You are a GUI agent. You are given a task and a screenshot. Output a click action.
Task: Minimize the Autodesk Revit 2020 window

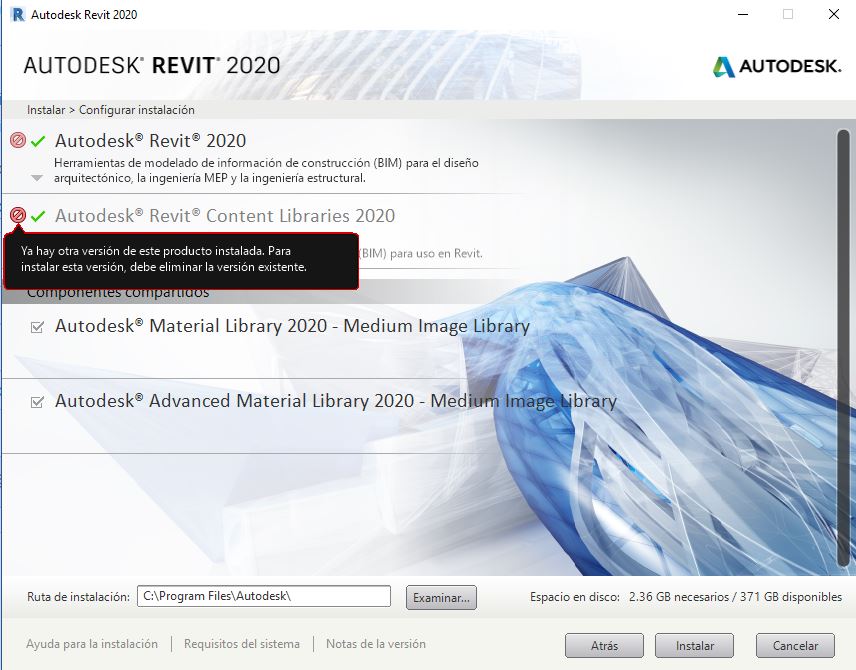743,14
